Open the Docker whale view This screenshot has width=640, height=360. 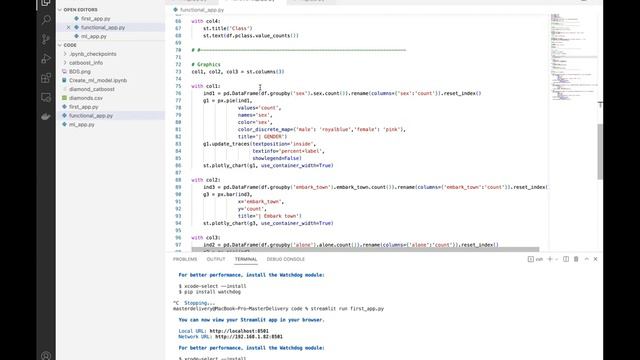[x=46, y=117]
